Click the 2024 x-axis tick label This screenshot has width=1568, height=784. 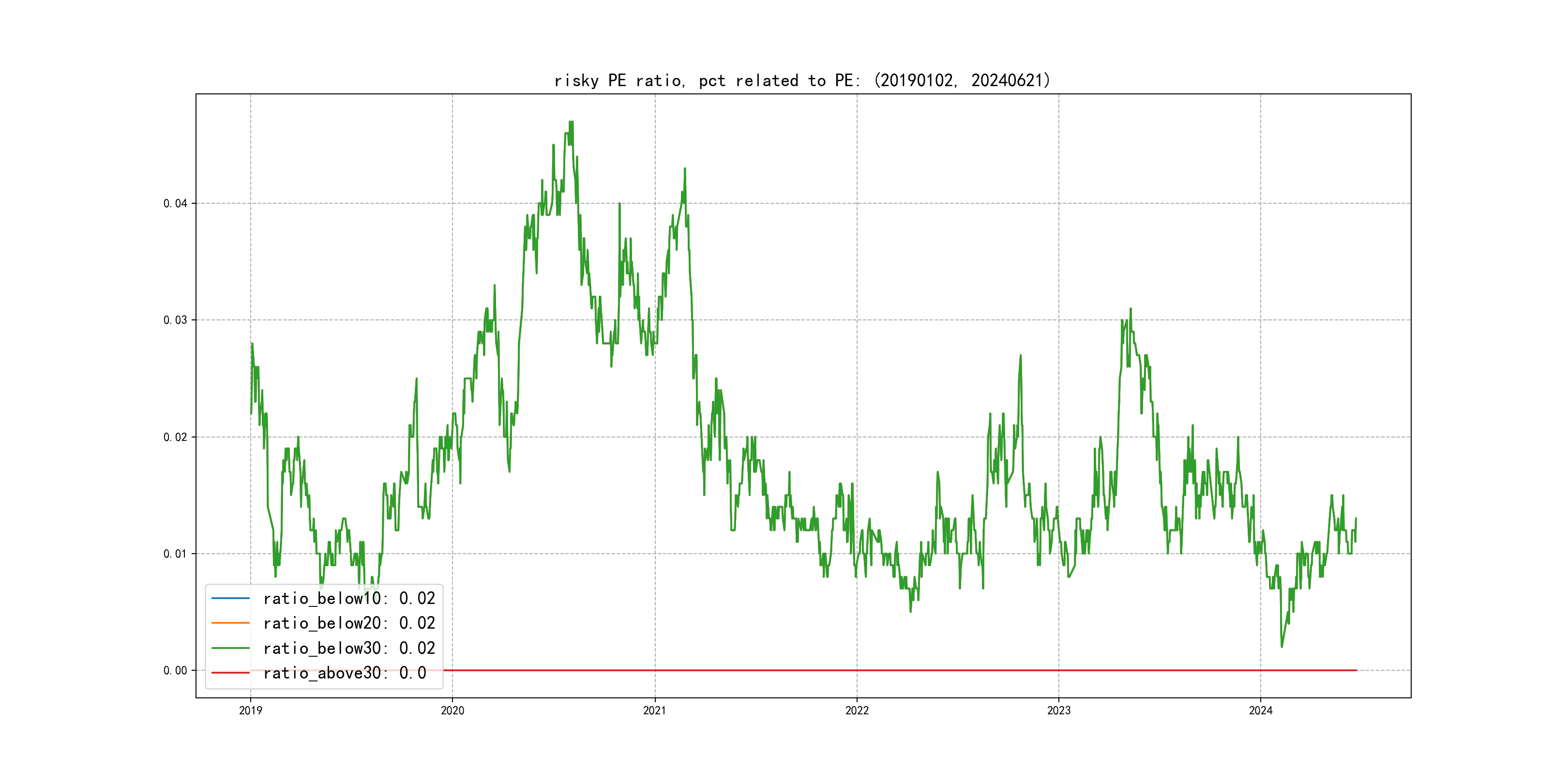1261,710
